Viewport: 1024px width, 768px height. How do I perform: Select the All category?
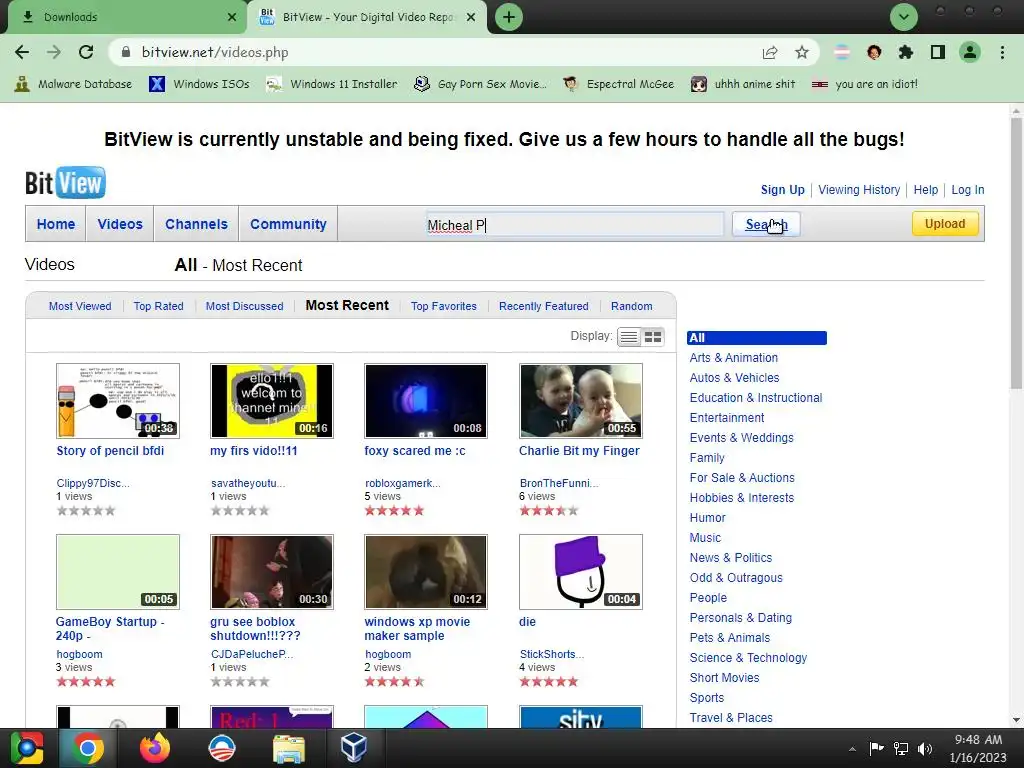tap(756, 338)
